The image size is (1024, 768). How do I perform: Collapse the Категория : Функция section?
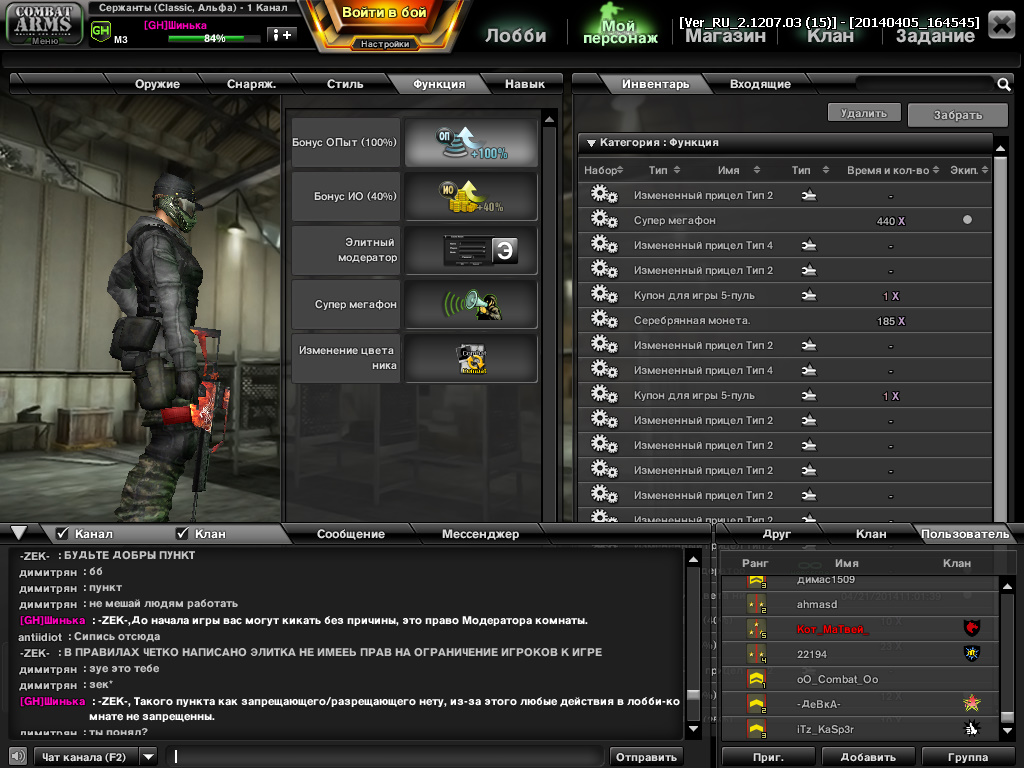pos(591,142)
